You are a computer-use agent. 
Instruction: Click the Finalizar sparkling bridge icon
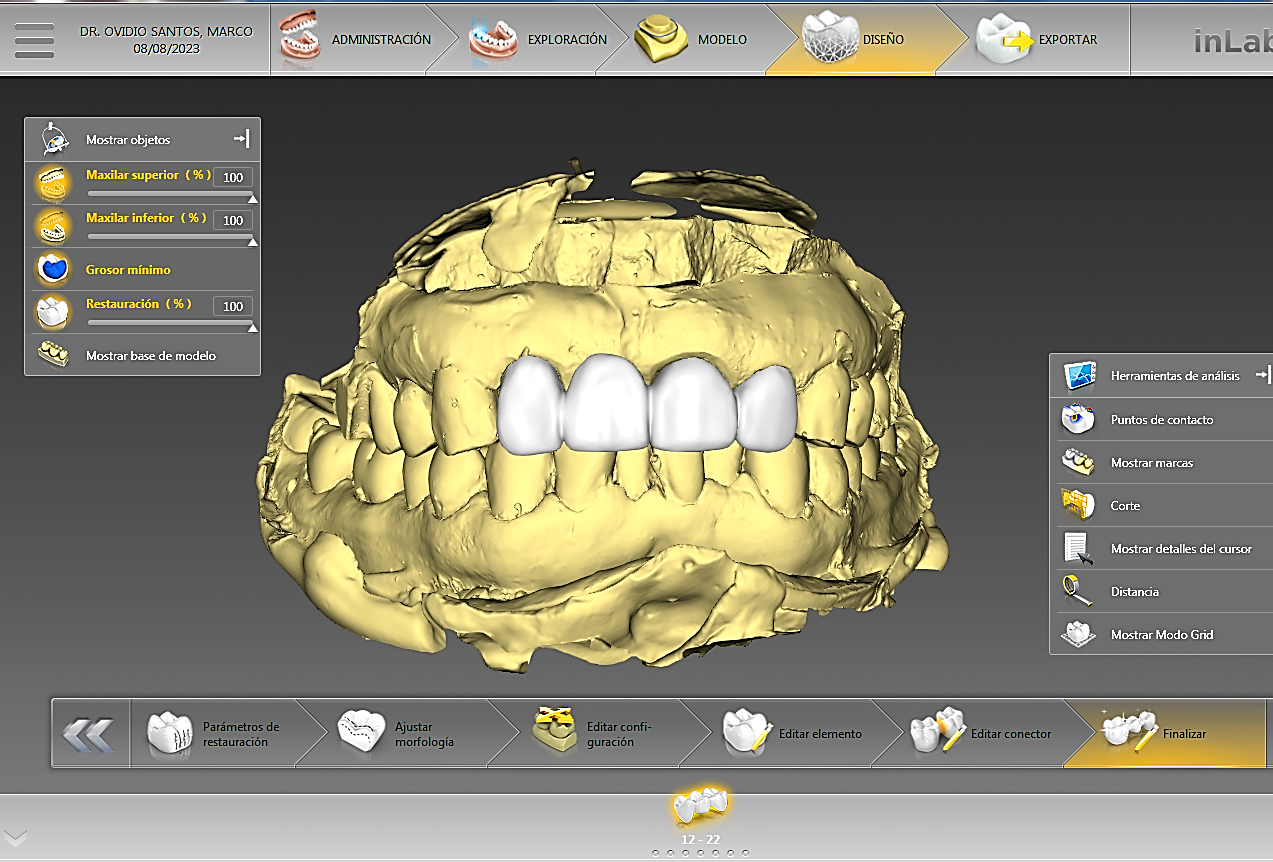point(1128,729)
